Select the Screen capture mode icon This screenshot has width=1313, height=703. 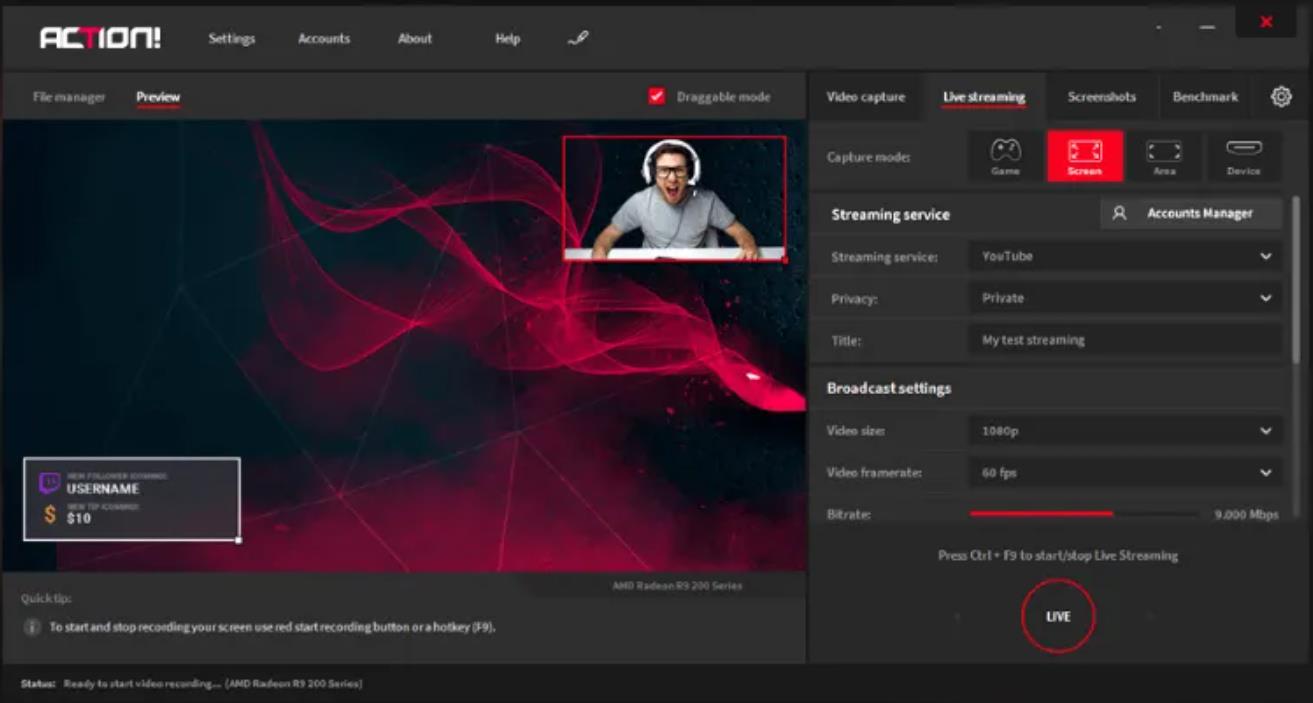pos(1085,156)
